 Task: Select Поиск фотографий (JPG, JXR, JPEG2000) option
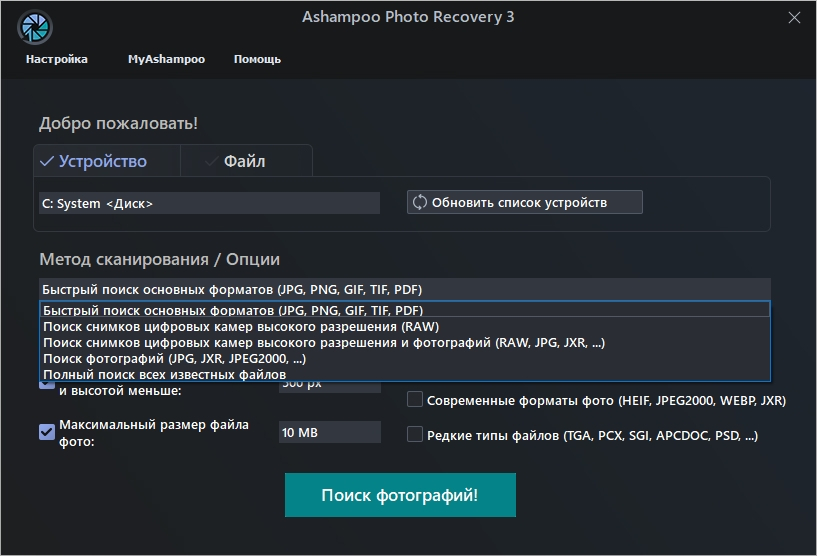(x=174, y=358)
